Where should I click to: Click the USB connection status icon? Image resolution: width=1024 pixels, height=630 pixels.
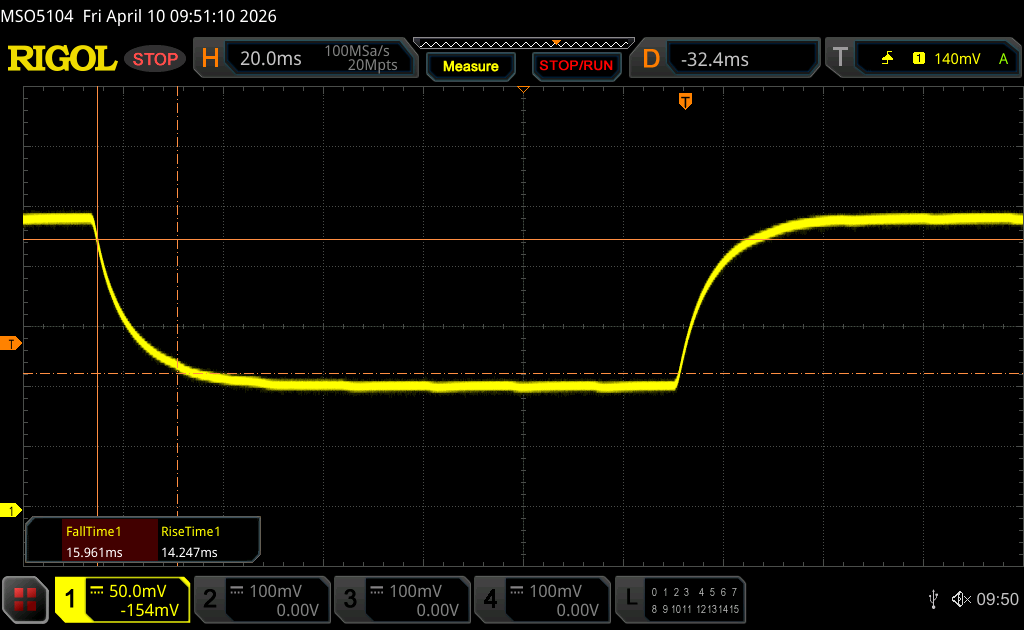pos(933,599)
